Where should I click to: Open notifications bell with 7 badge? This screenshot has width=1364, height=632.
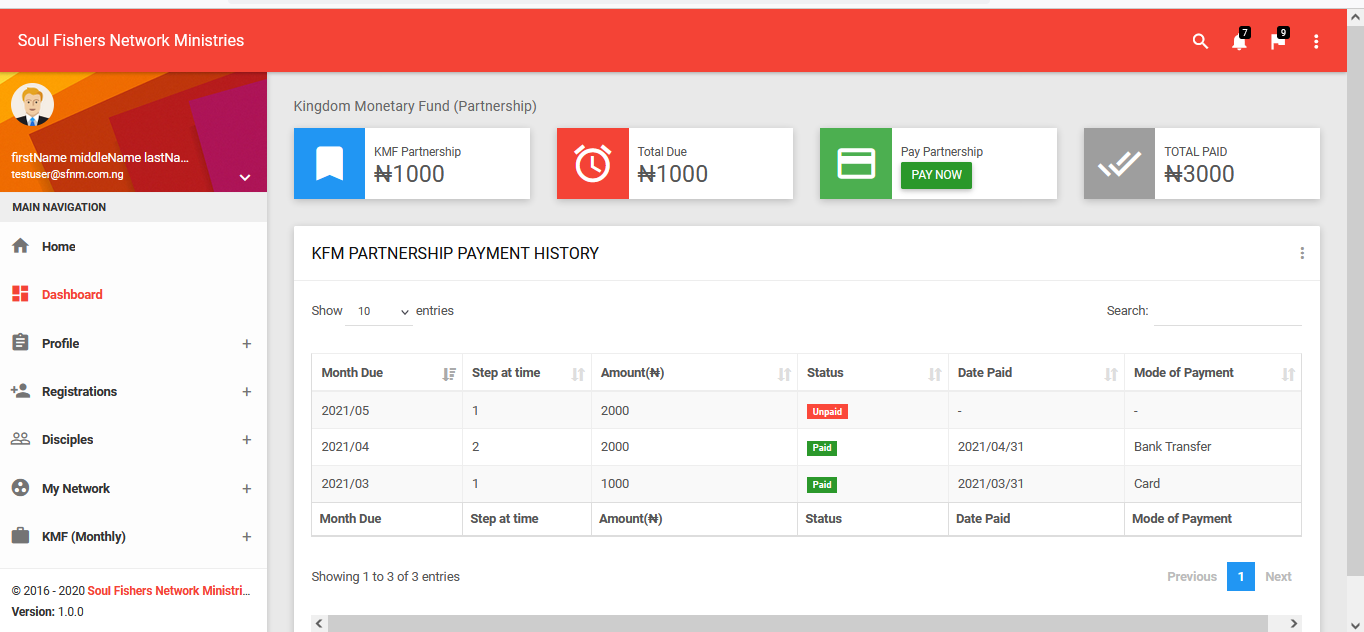[1239, 41]
